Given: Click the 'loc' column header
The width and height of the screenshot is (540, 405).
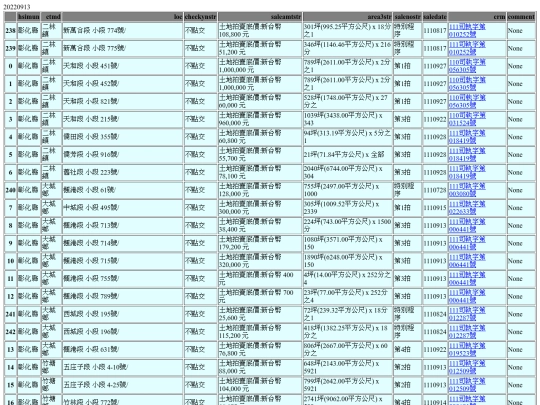Looking at the screenshot, I should point(123,17).
